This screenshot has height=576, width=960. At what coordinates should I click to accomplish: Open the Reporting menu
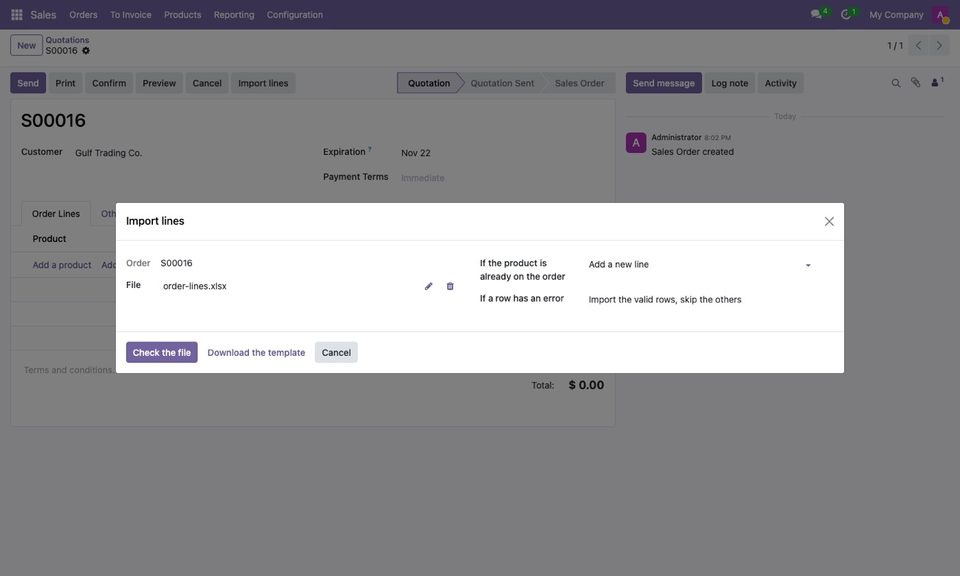[234, 15]
